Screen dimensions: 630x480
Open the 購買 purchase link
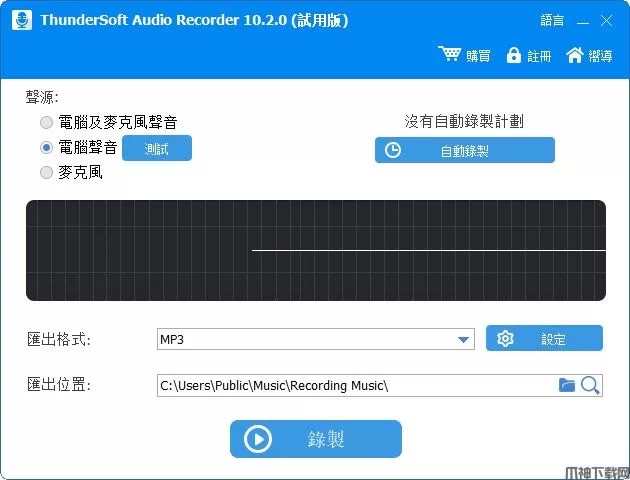(x=478, y=56)
